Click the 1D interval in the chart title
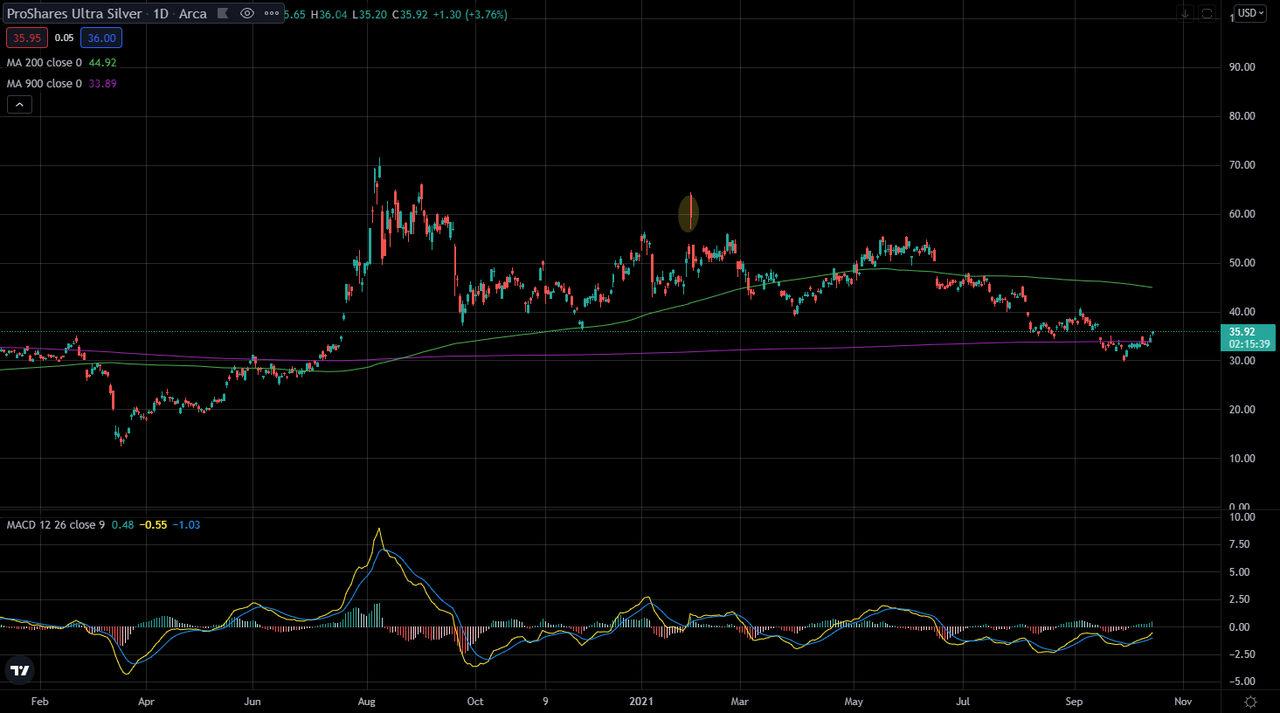 tap(161, 14)
